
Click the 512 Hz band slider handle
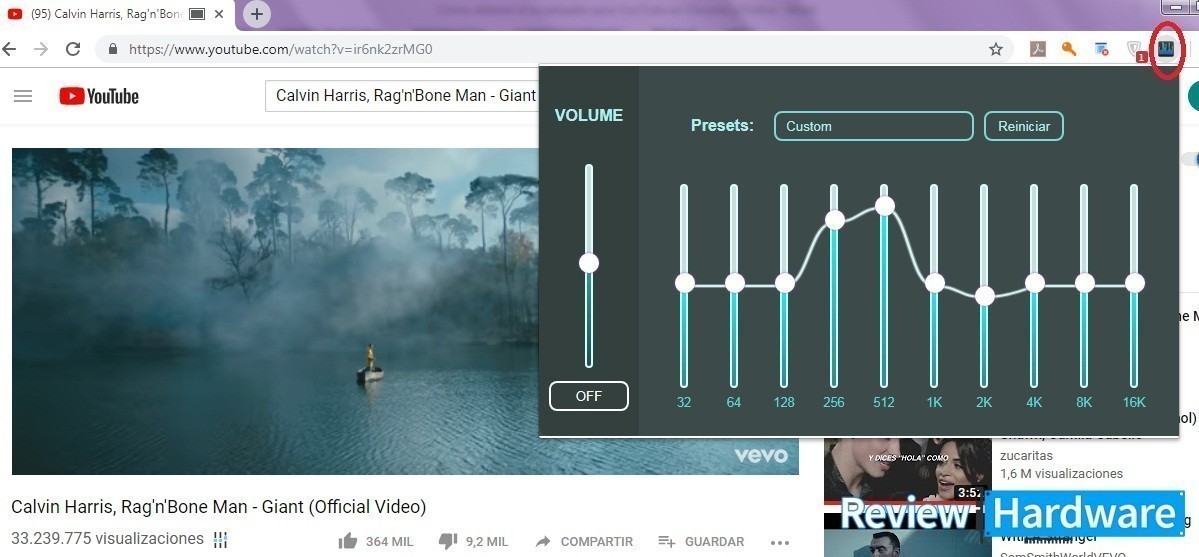[x=885, y=206]
